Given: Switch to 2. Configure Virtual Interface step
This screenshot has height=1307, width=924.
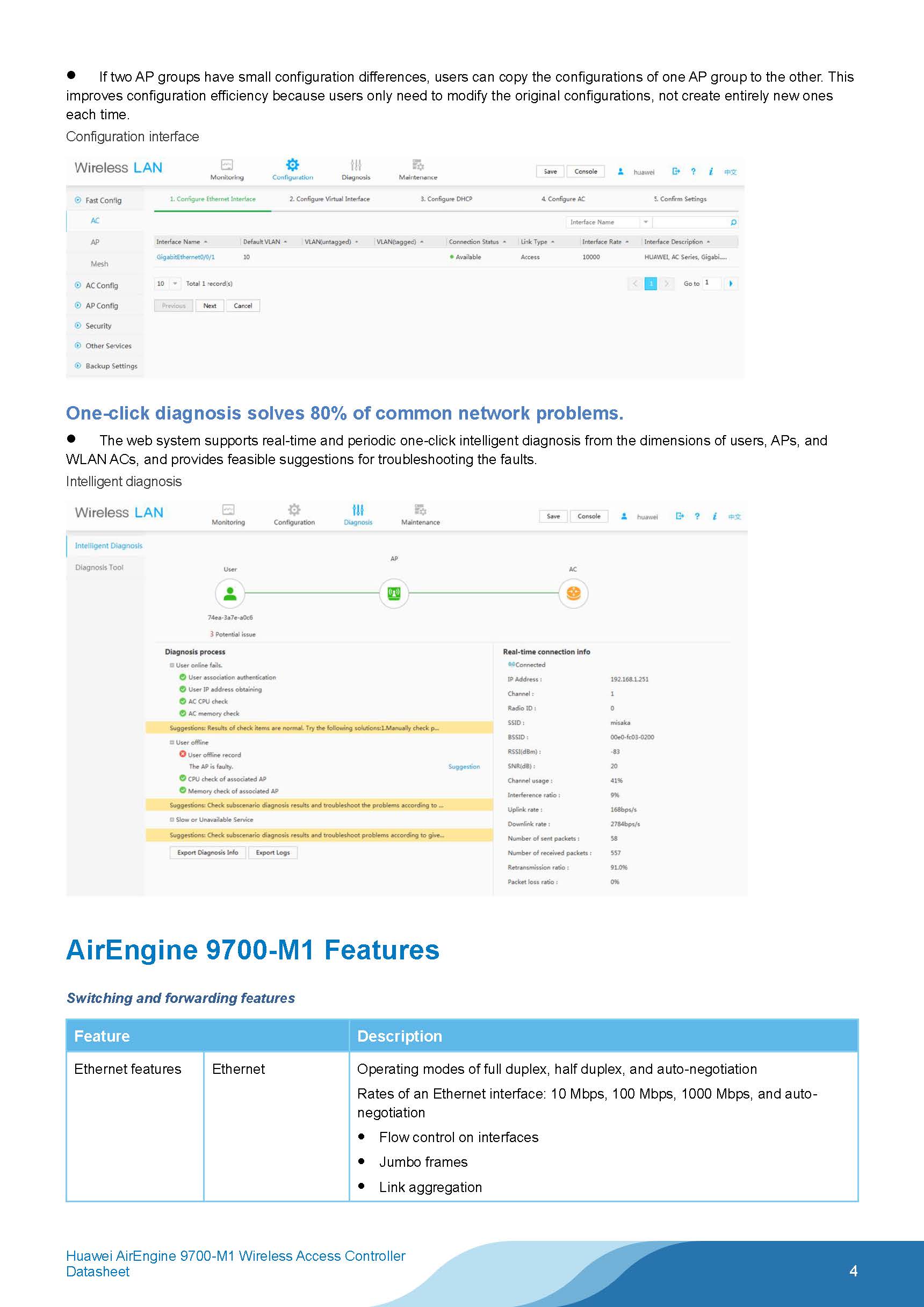Looking at the screenshot, I should click(x=329, y=199).
